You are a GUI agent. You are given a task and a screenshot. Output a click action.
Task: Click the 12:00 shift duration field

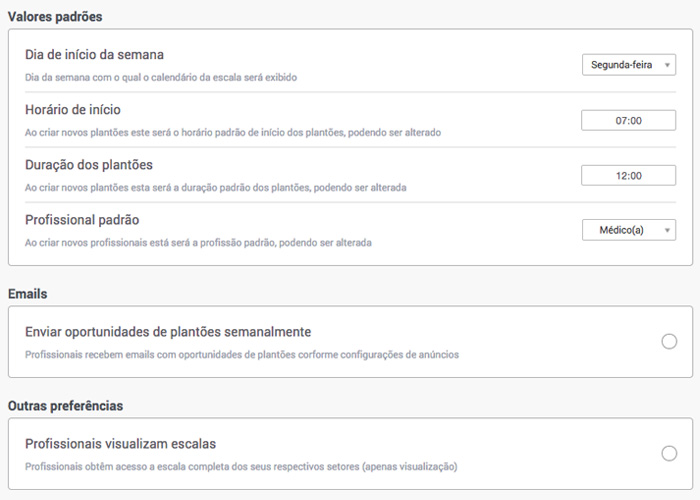coord(629,175)
